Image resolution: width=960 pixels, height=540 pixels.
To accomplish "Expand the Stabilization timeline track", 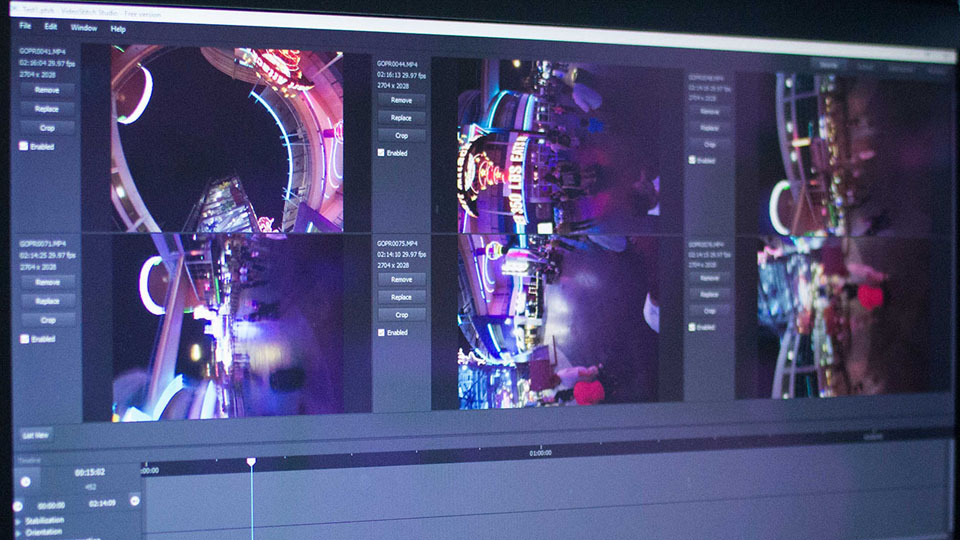I will pyautogui.click(x=17, y=520).
